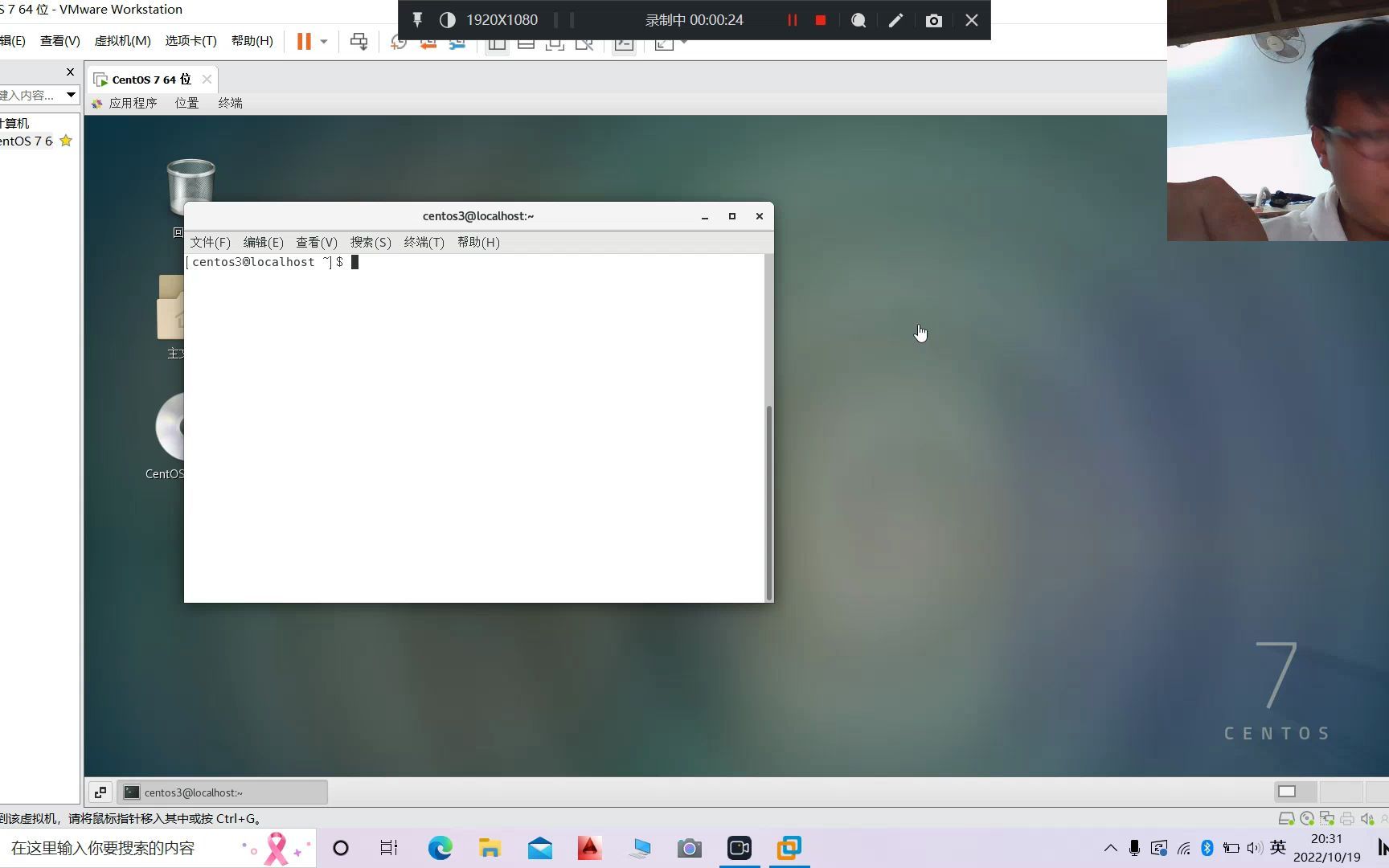Open the terminal 帮助(H) menu
The height and width of the screenshot is (868, 1389).
pyautogui.click(x=478, y=242)
